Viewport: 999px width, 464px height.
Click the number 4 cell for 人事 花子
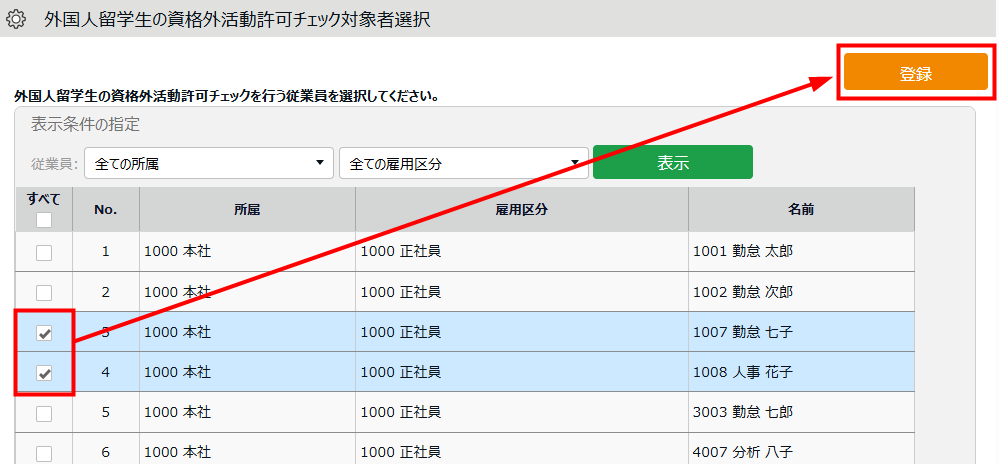(x=106, y=372)
